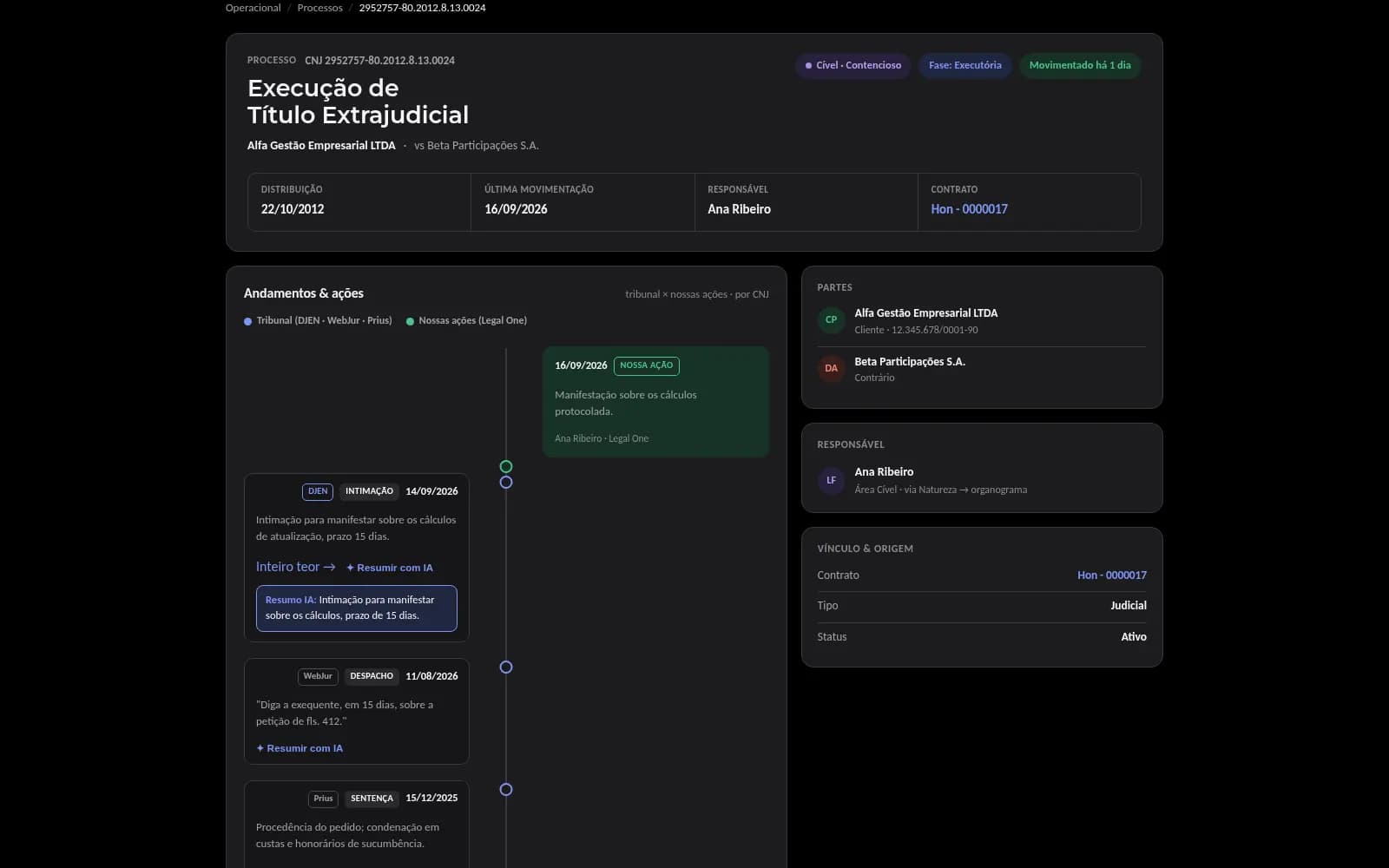The image size is (1389, 868).
Task: Click the green timeline marker for 16/09/2026
Action: (x=506, y=467)
